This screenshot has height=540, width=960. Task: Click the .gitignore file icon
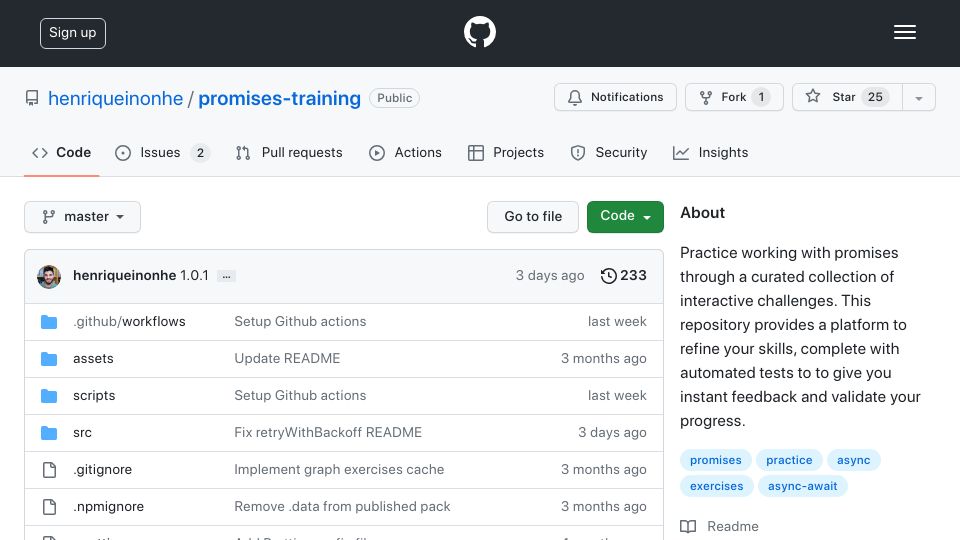(49, 470)
